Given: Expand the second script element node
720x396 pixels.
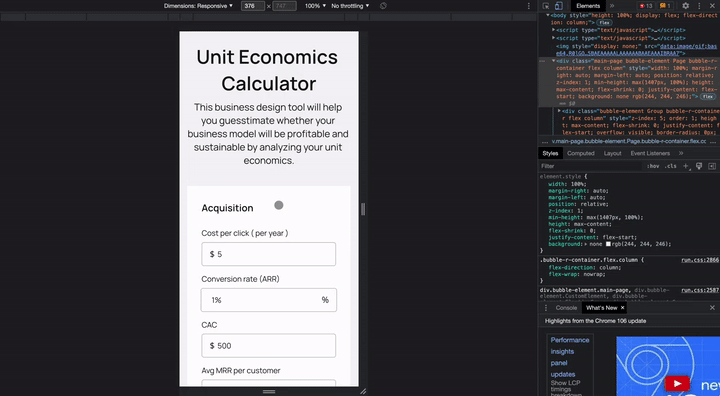Looking at the screenshot, I should coord(553,38).
